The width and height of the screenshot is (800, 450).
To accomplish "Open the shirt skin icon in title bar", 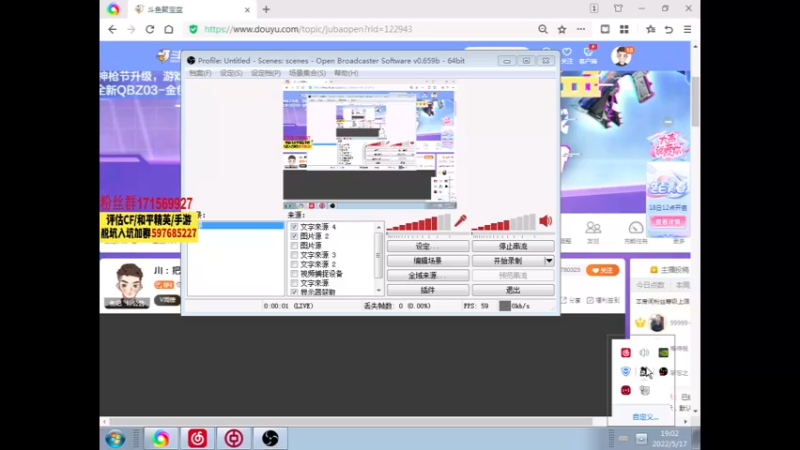I will 618,9.
